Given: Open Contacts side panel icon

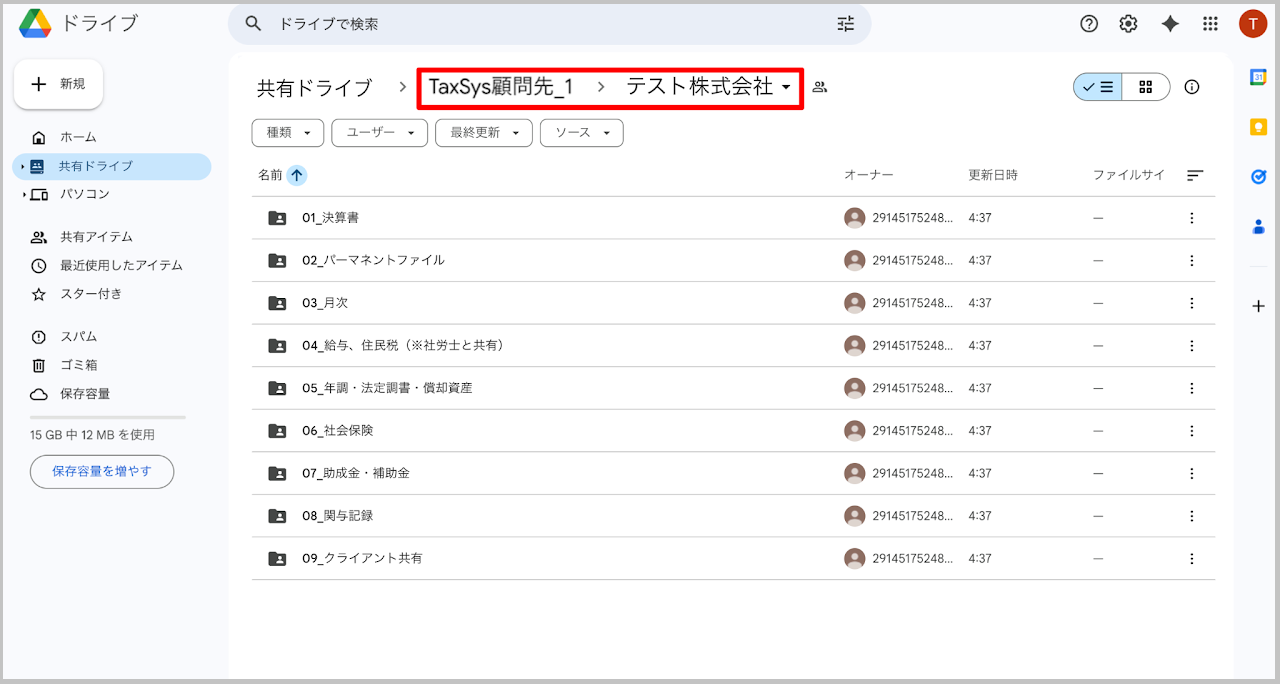Looking at the screenshot, I should (x=1258, y=227).
